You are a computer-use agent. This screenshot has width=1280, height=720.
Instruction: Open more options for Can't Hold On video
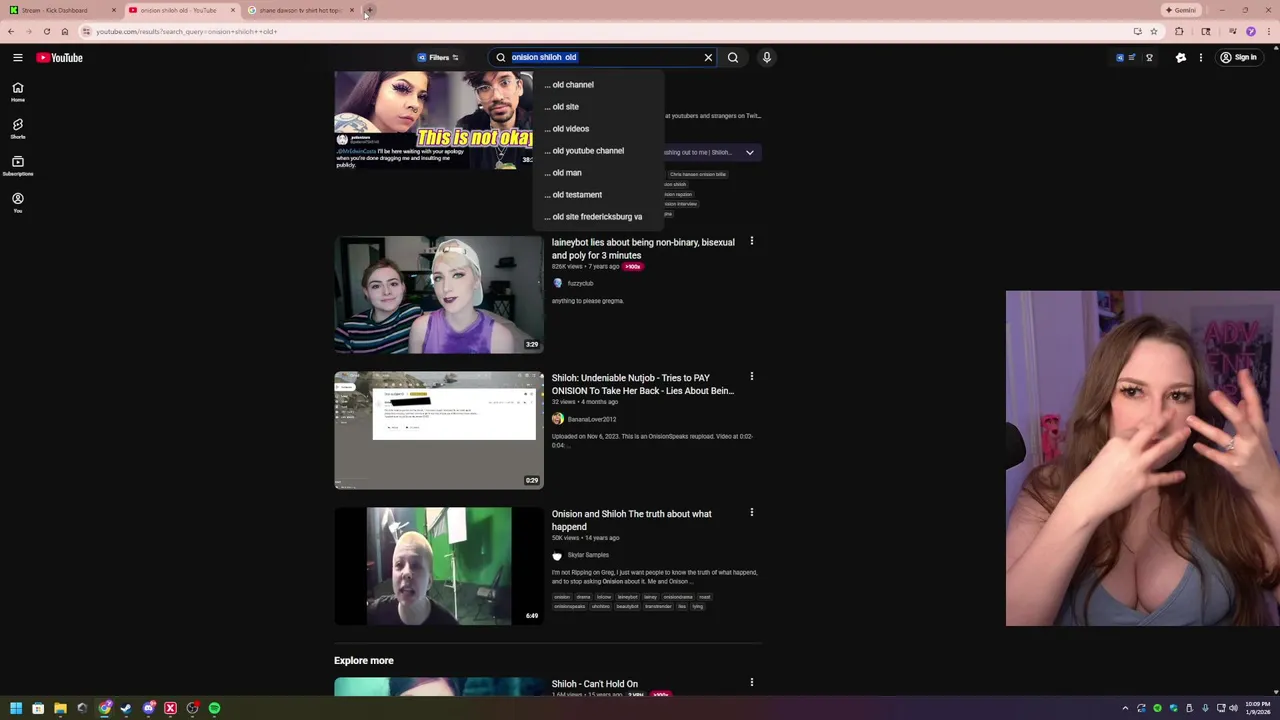point(752,683)
